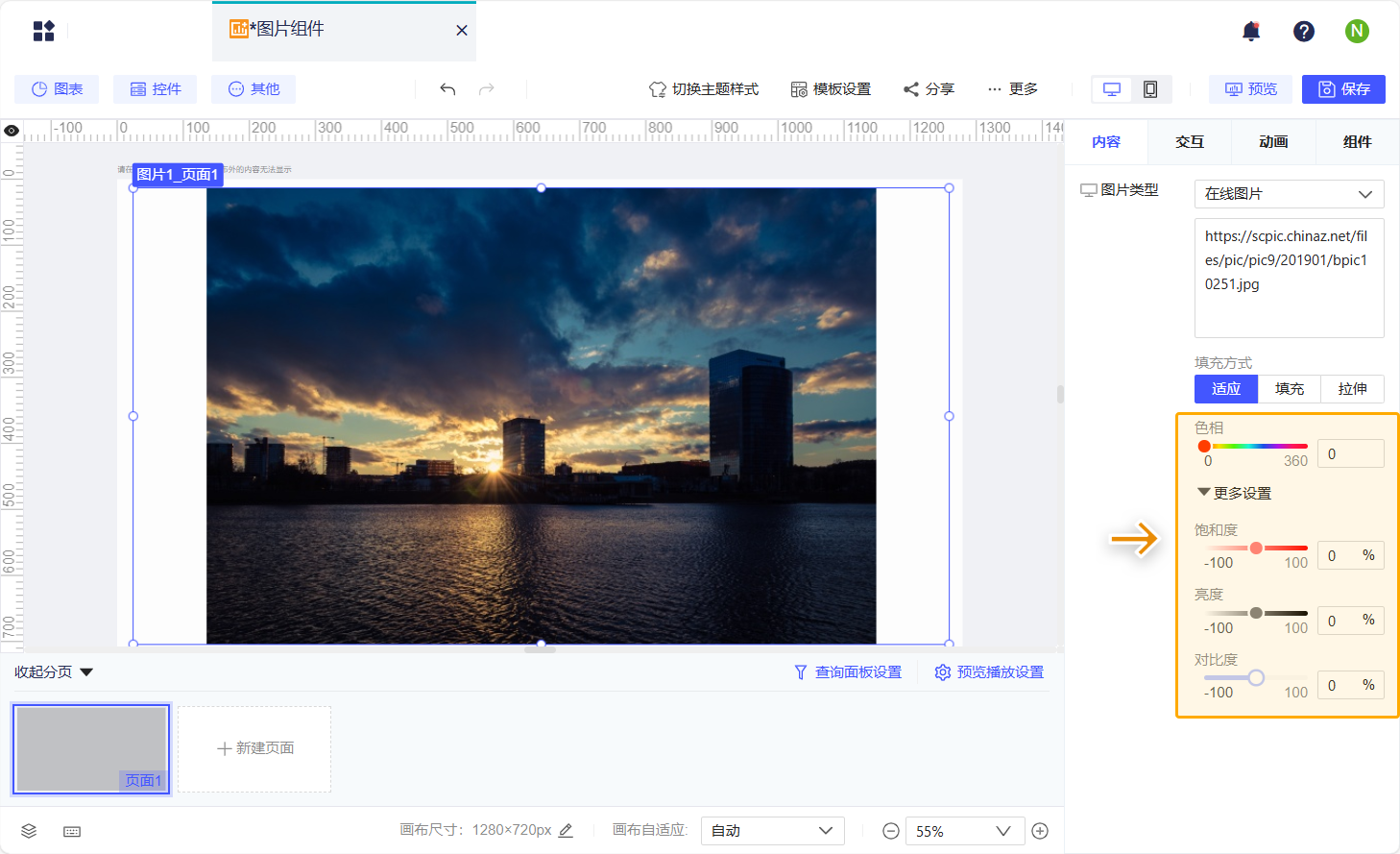1400x854 pixels.
Task: Select the 图片组件 document tab
Action: (x=344, y=31)
